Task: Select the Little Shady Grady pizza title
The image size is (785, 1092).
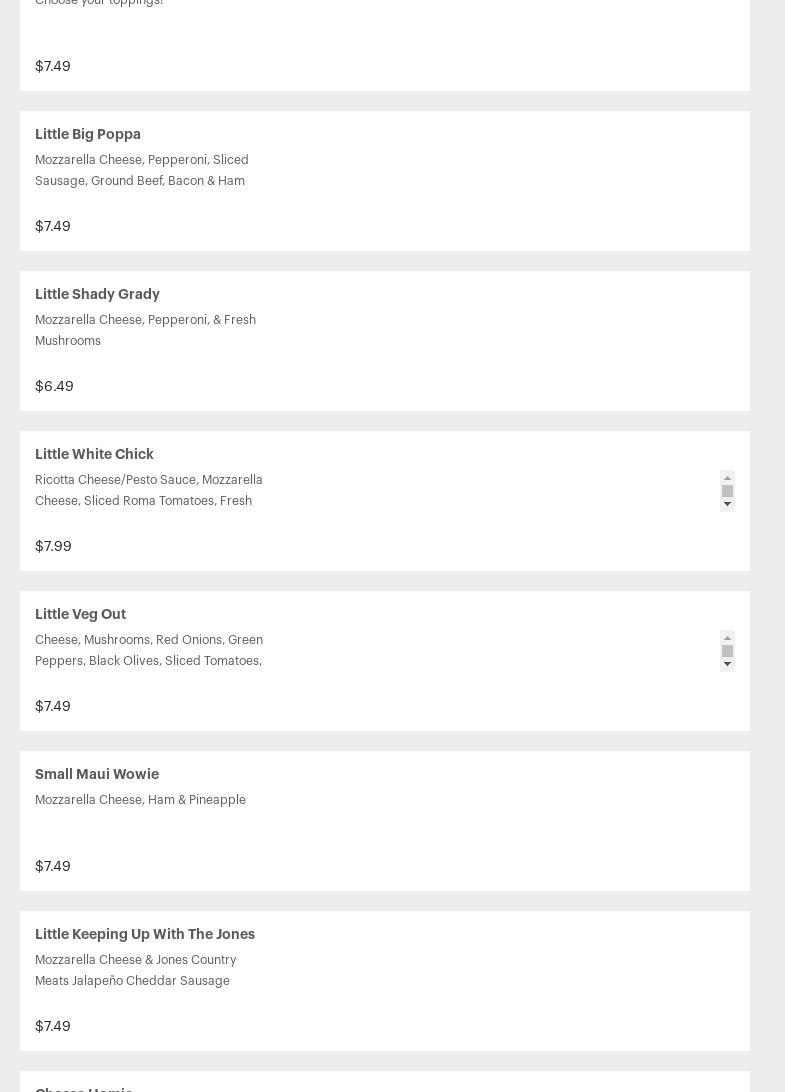Action: pyautogui.click(x=97, y=294)
